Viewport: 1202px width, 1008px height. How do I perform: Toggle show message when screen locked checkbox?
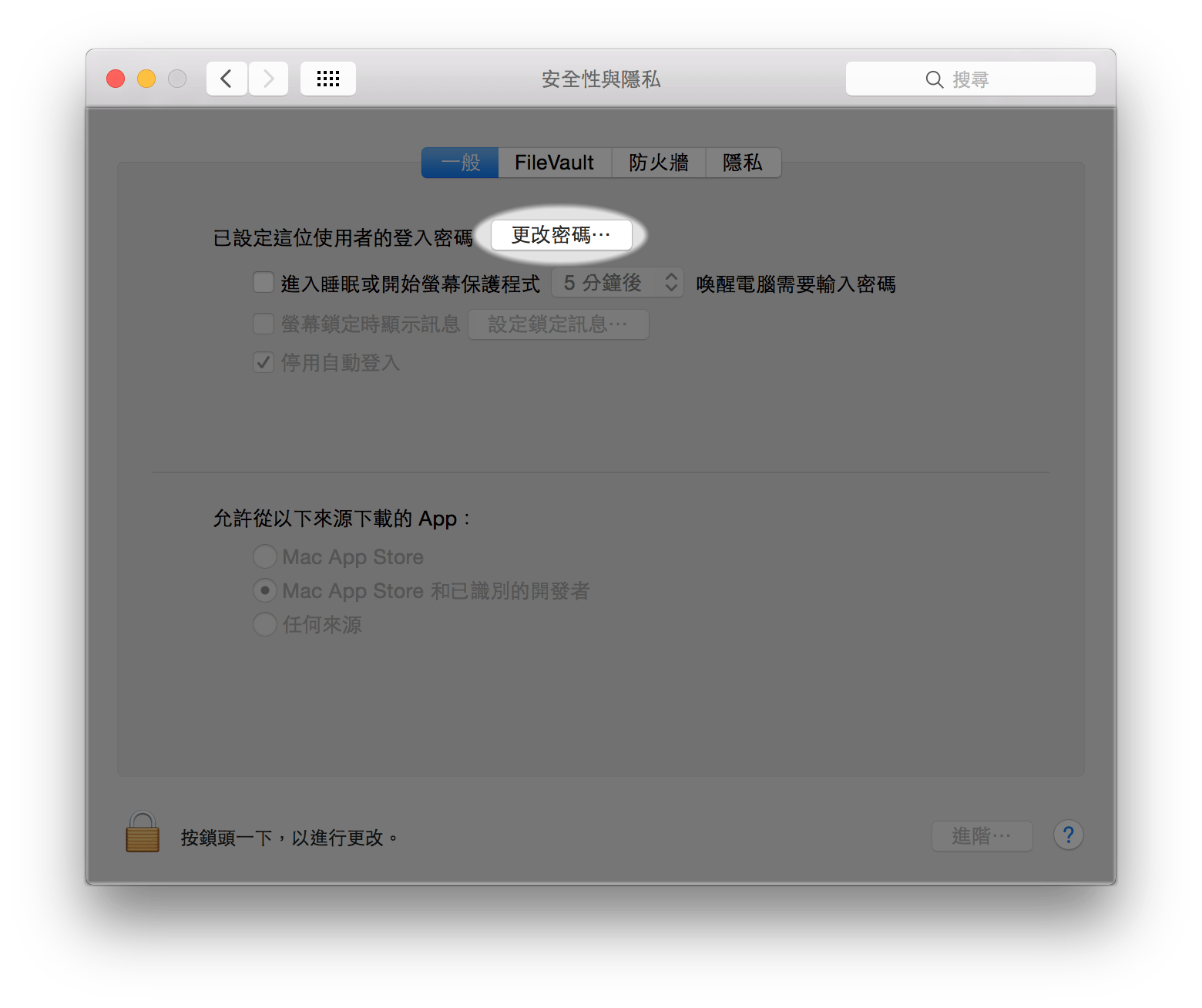264,324
